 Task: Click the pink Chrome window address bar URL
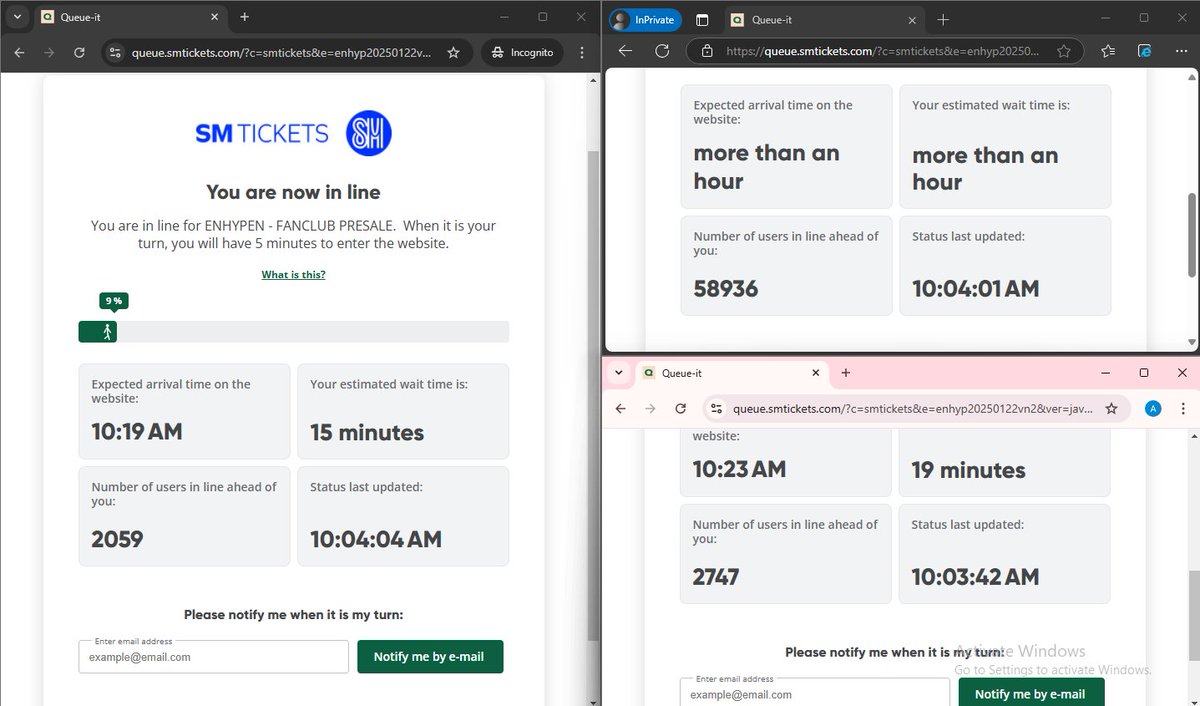[912, 408]
